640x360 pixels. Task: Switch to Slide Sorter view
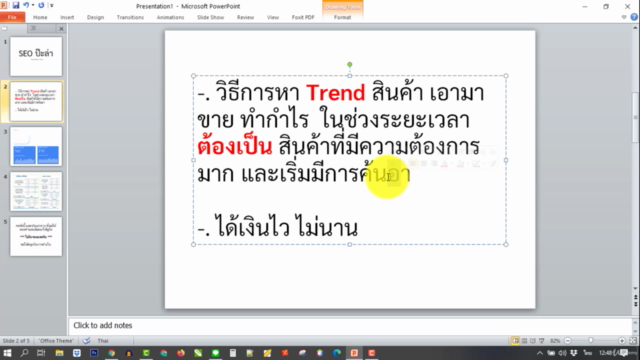(x=524, y=340)
